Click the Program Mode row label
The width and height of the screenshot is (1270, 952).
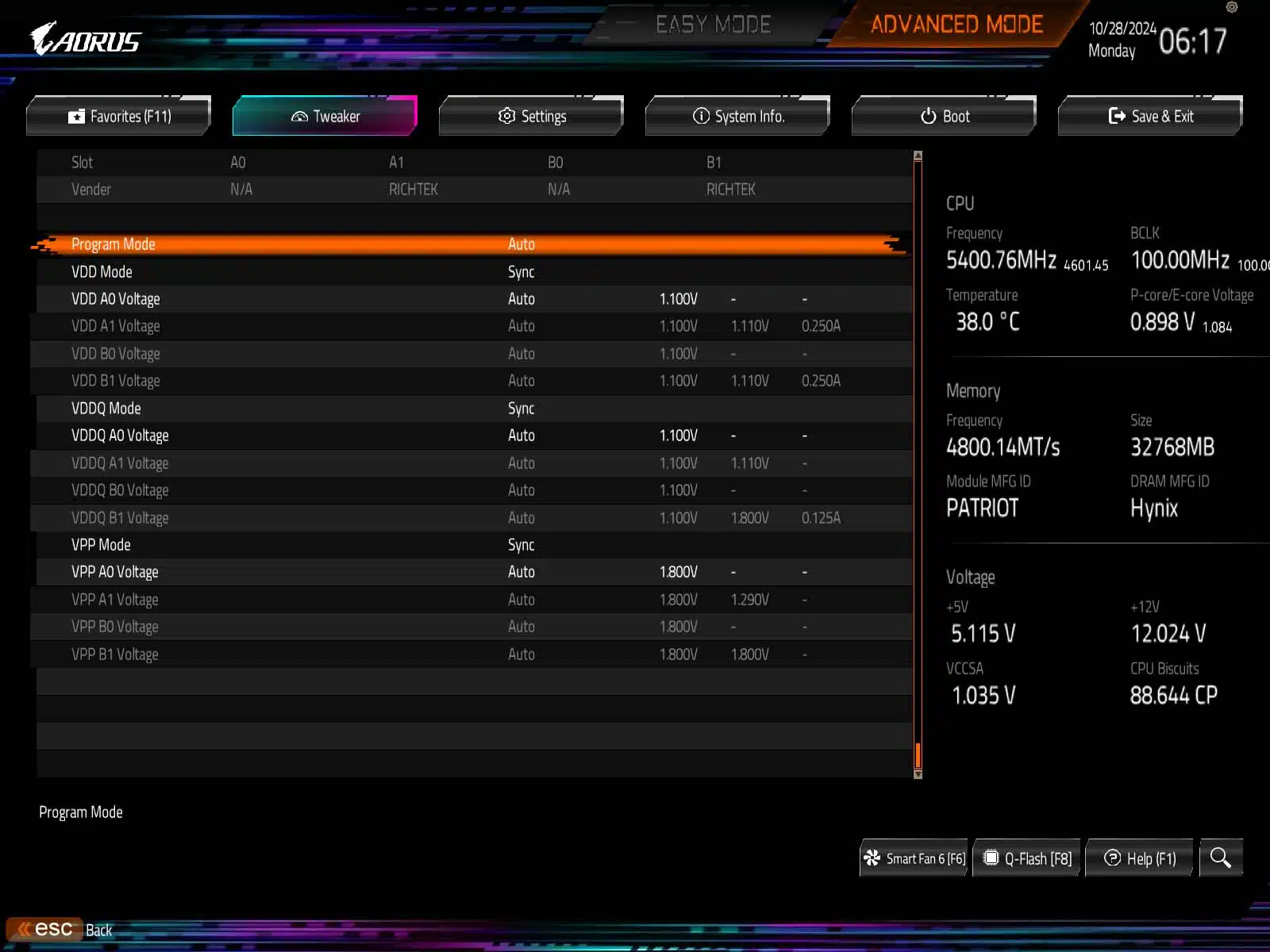114,244
